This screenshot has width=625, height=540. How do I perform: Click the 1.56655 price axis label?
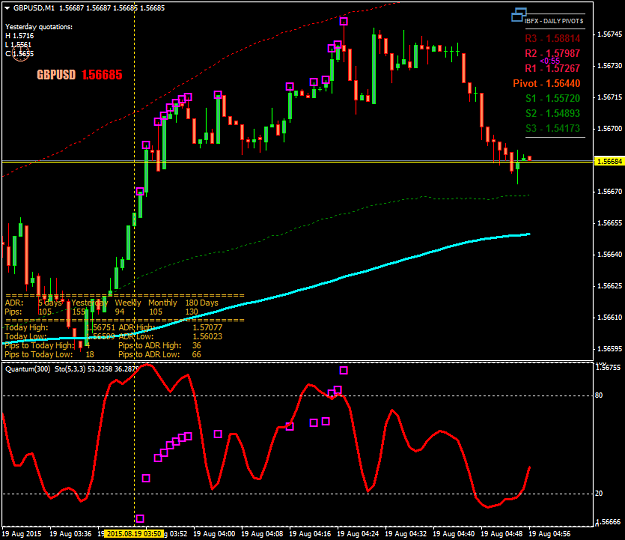(x=609, y=223)
